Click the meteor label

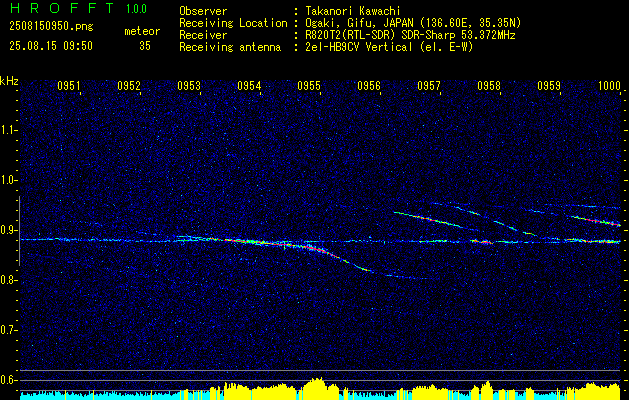coord(142,31)
